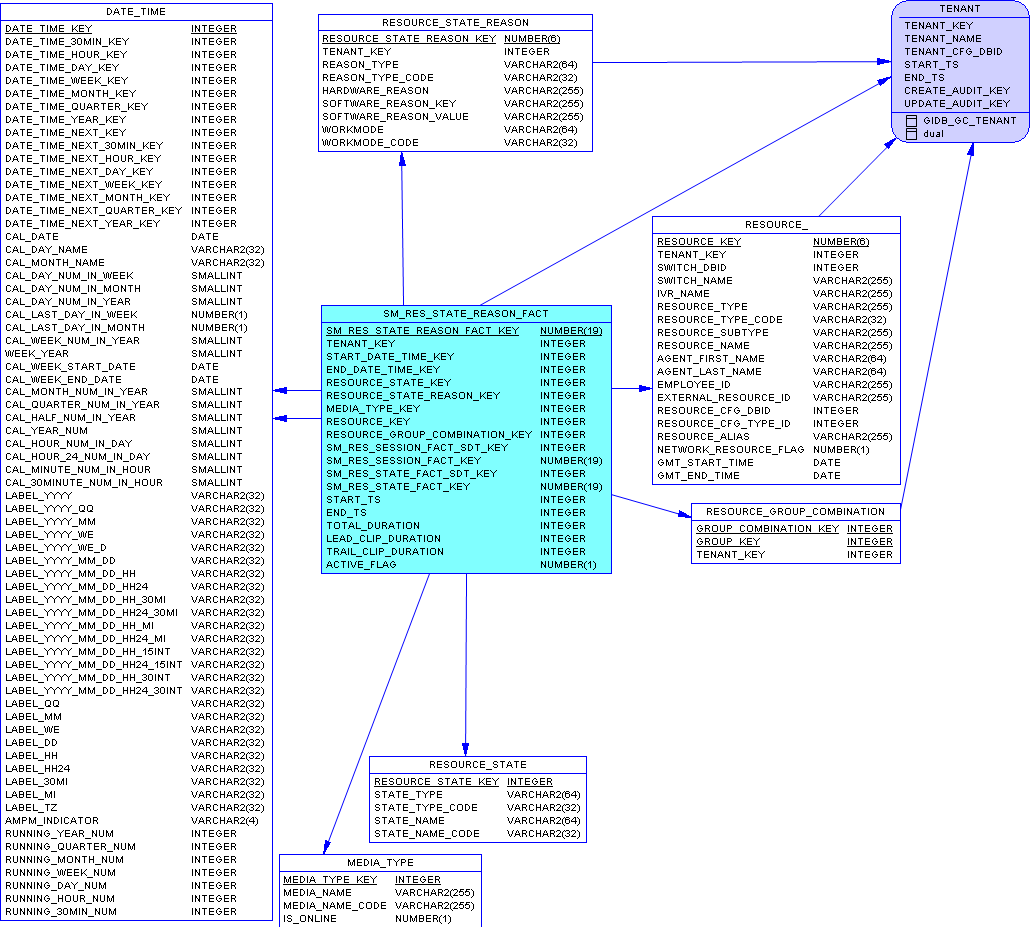Screen dimensions: 1030x927
Task: Click MEDIA_TYPE_KEY in the fact table
Action: [373, 409]
